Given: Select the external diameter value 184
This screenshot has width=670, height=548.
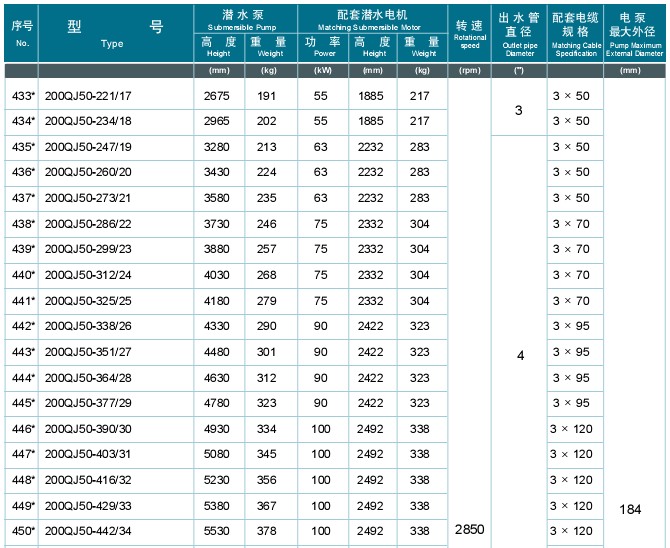Looking at the screenshot, I should tap(630, 509).
